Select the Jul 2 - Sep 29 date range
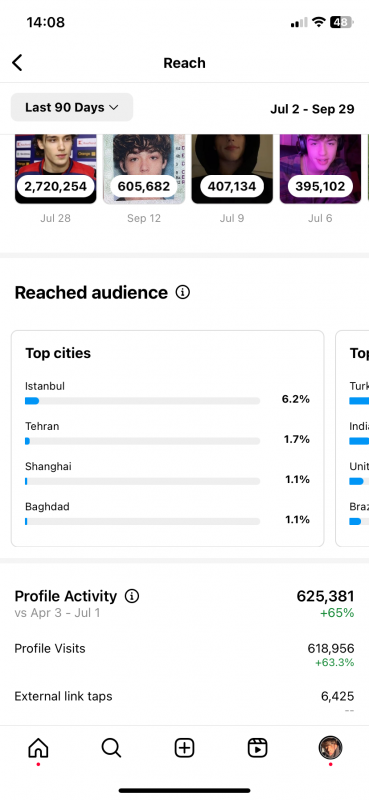Viewport: 369px width, 800px height. 312,109
